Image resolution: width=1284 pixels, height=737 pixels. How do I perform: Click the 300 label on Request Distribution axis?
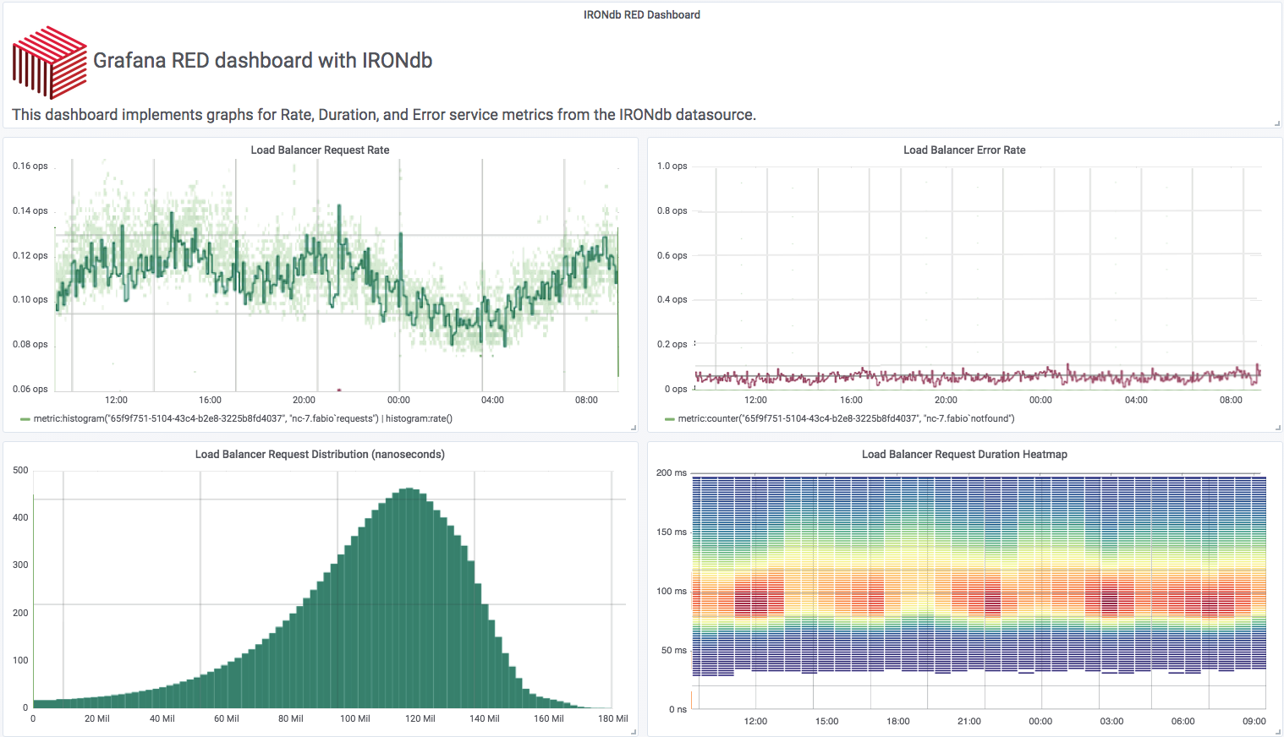coord(20,565)
